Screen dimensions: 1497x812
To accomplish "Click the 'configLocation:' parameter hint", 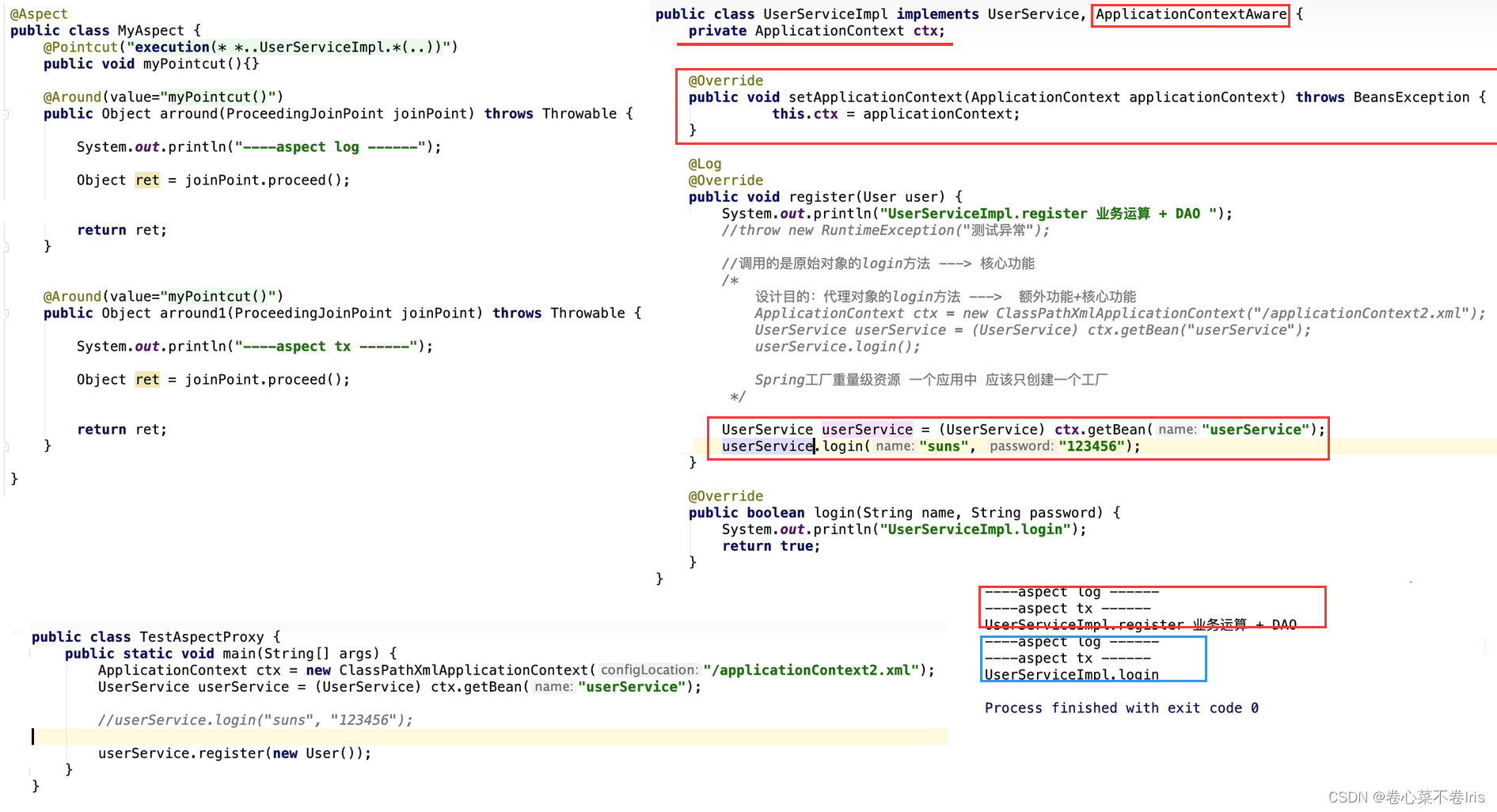I will tap(649, 670).
